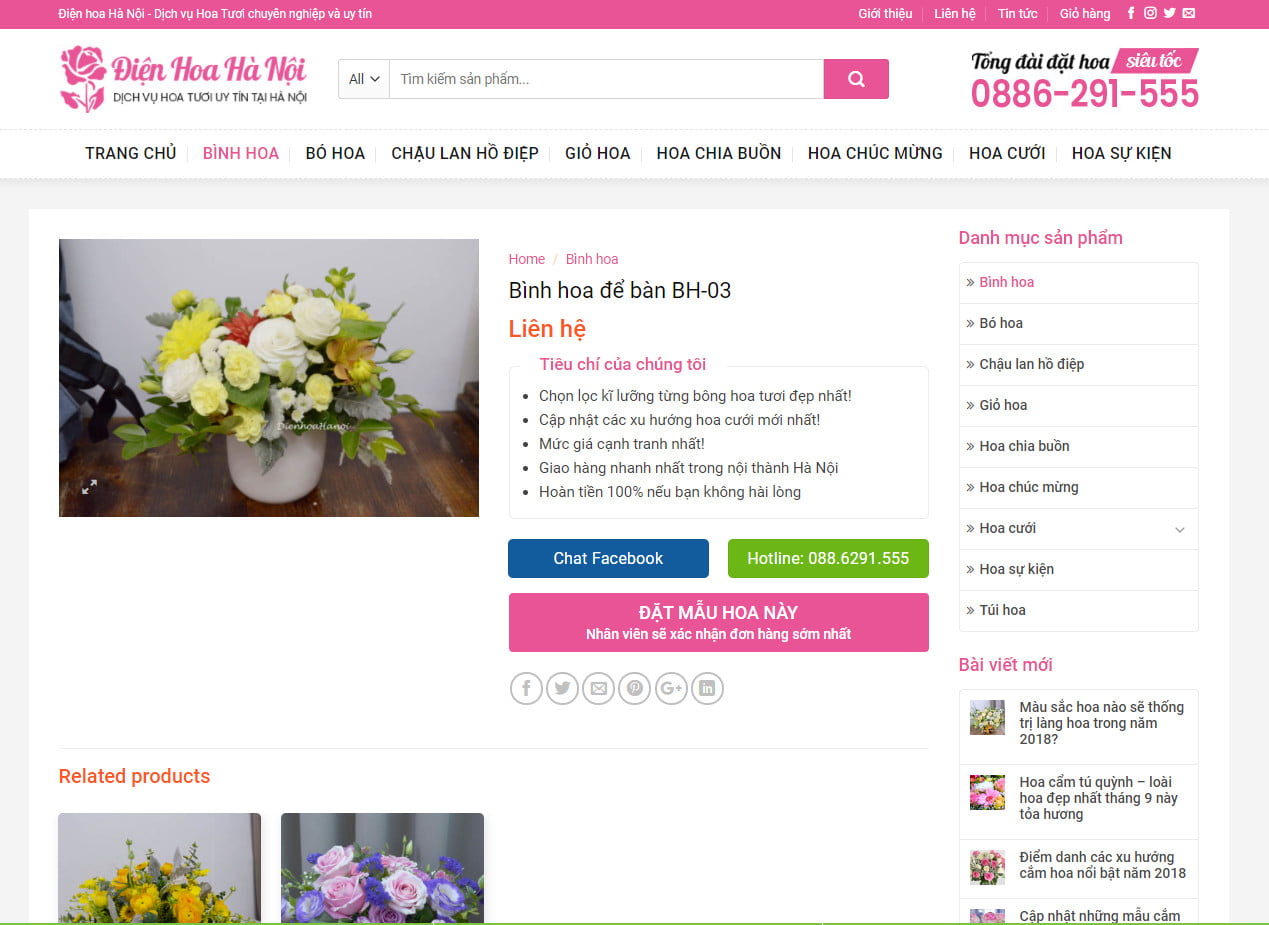
Task: Click the magnifier search button
Action: 856,79
